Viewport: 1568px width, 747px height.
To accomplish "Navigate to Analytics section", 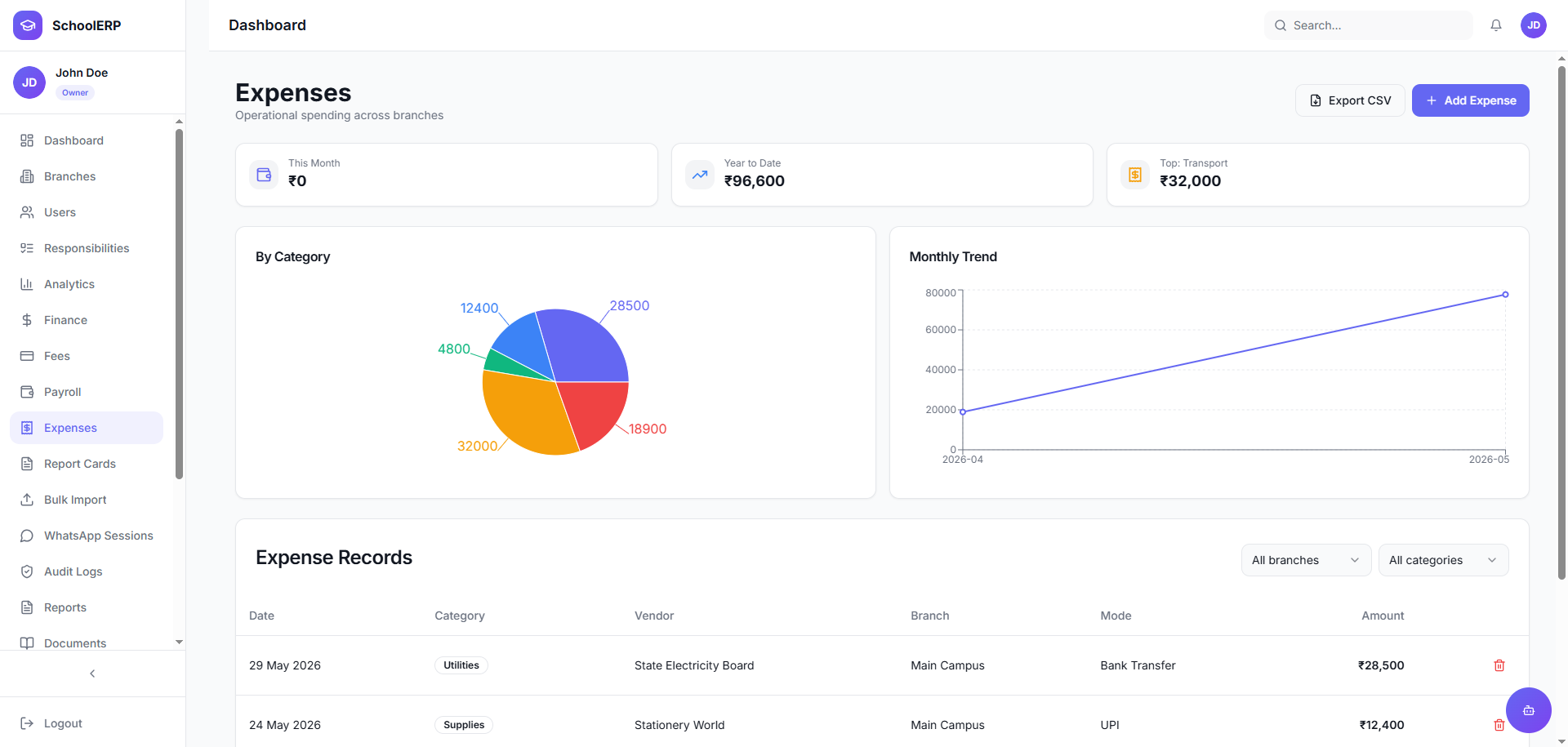I will coord(87,284).
